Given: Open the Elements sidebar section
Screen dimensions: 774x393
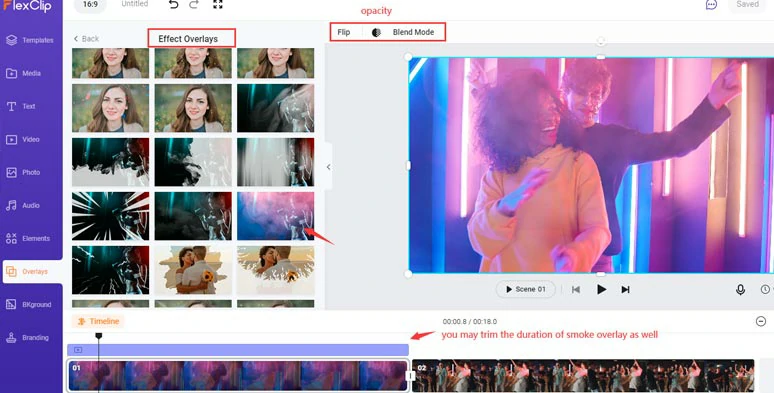Looking at the screenshot, I should [28, 238].
